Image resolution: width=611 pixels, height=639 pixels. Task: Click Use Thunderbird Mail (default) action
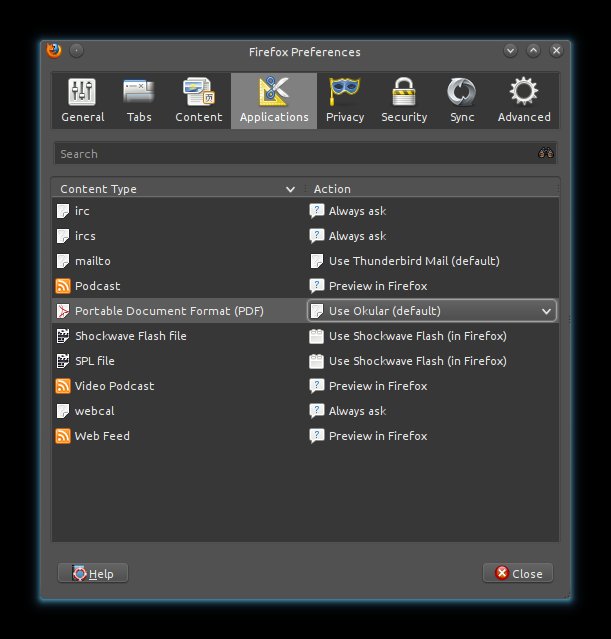point(414,261)
